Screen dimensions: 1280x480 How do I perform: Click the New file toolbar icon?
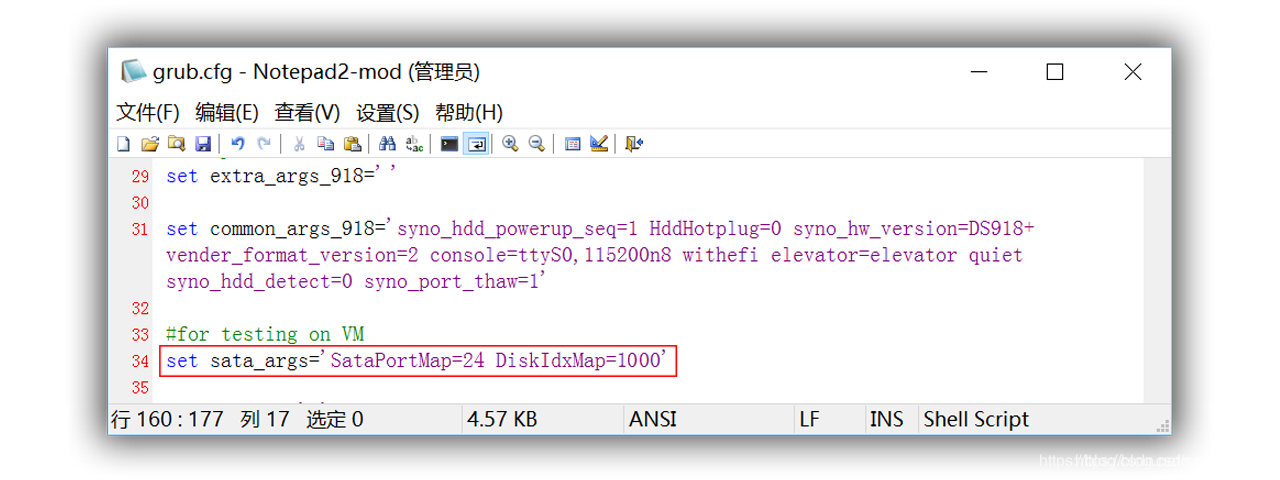tap(124, 144)
